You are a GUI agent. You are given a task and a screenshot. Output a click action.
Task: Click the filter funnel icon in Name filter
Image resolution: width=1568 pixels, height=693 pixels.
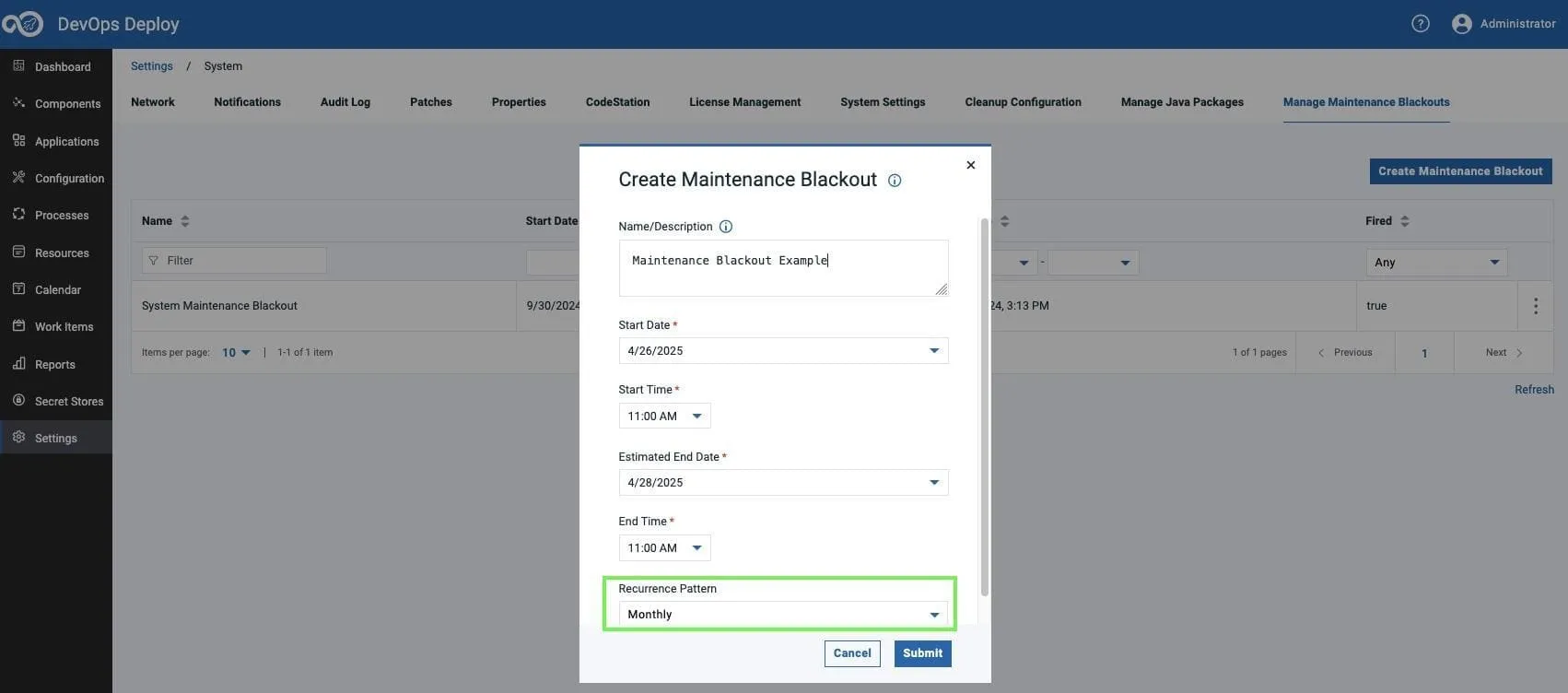(154, 261)
